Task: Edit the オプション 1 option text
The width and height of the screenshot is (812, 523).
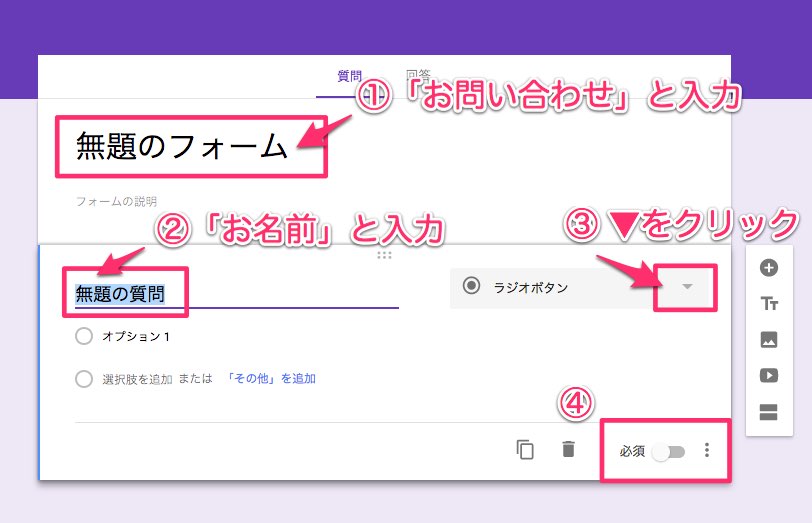Action: tap(136, 336)
